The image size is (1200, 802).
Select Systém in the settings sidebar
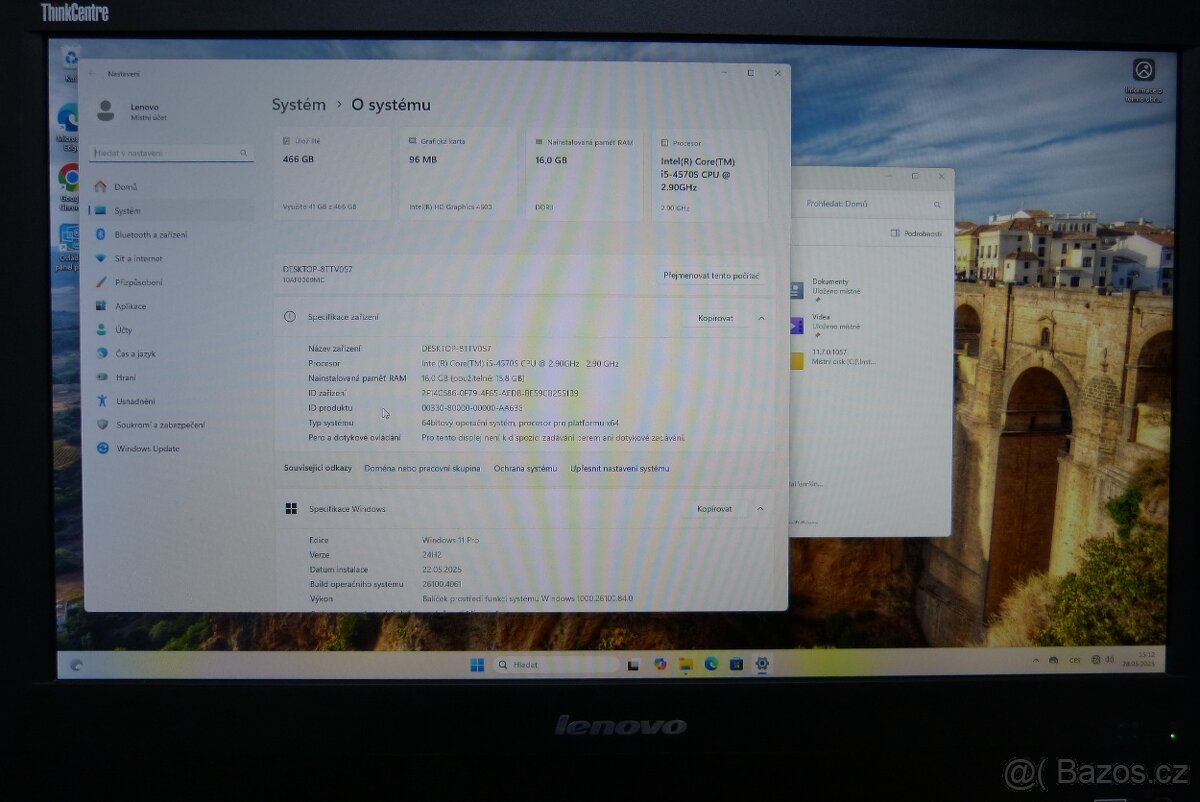coord(170,211)
